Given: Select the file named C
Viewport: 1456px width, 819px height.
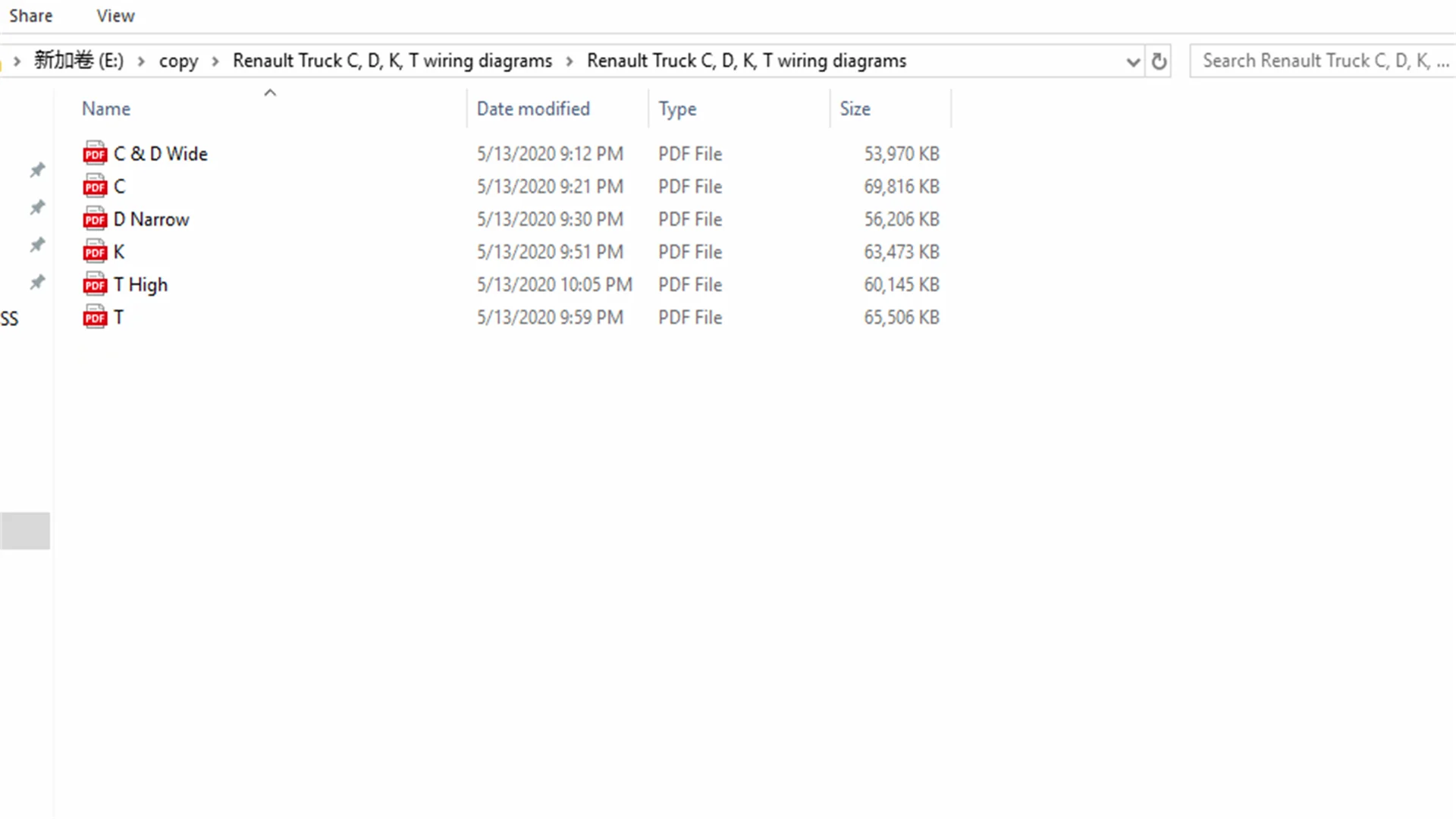Looking at the screenshot, I should pyautogui.click(x=119, y=186).
